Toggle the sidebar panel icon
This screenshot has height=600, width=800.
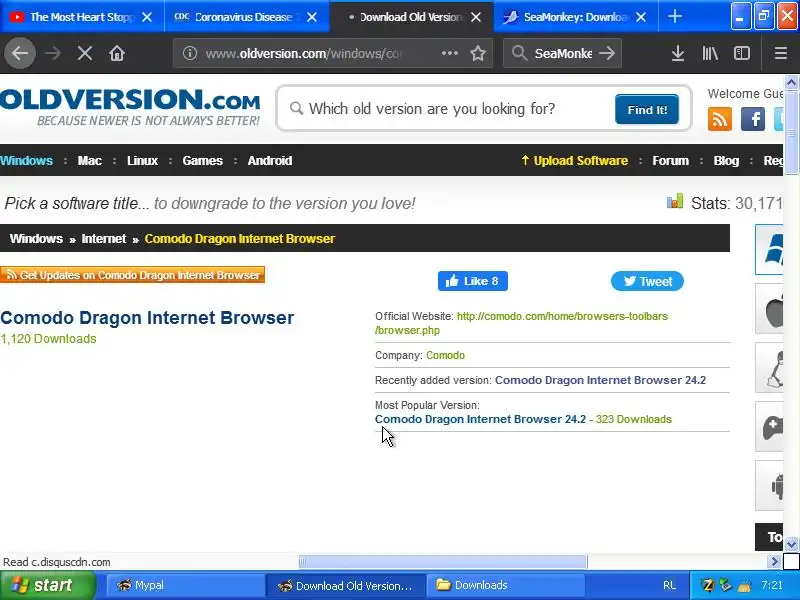(742, 53)
